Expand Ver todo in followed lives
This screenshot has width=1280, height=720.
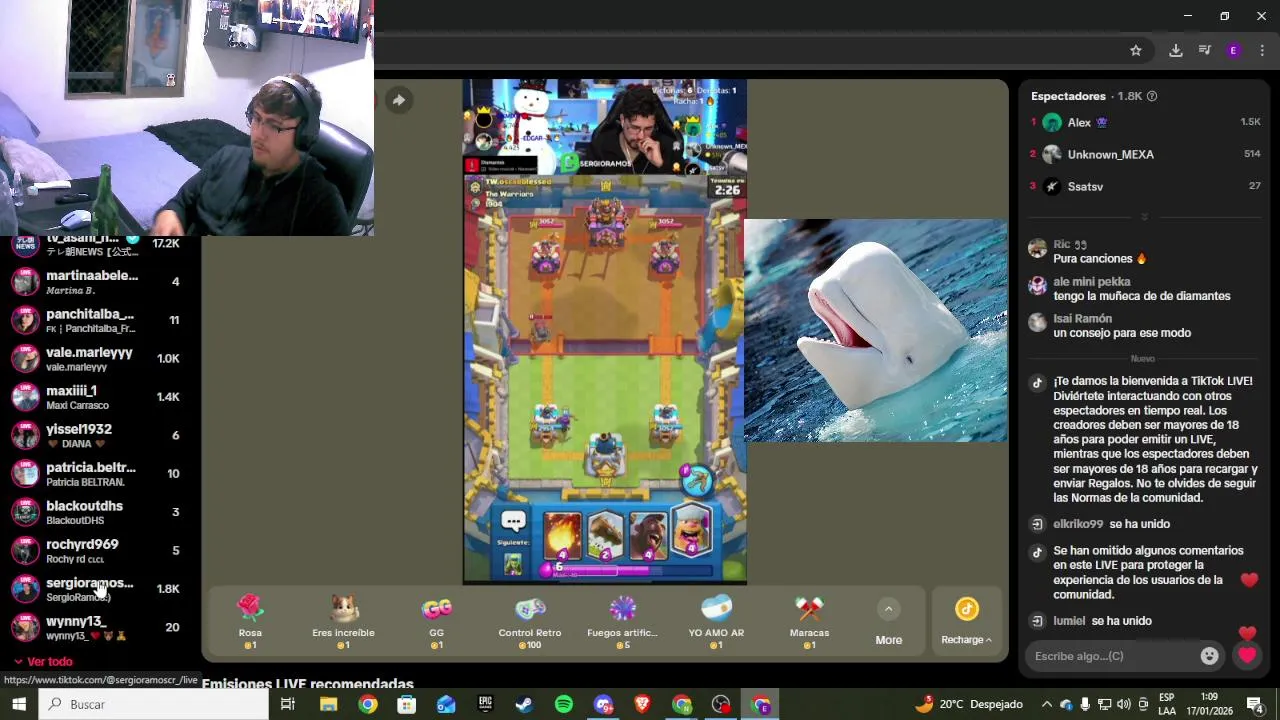point(42,662)
